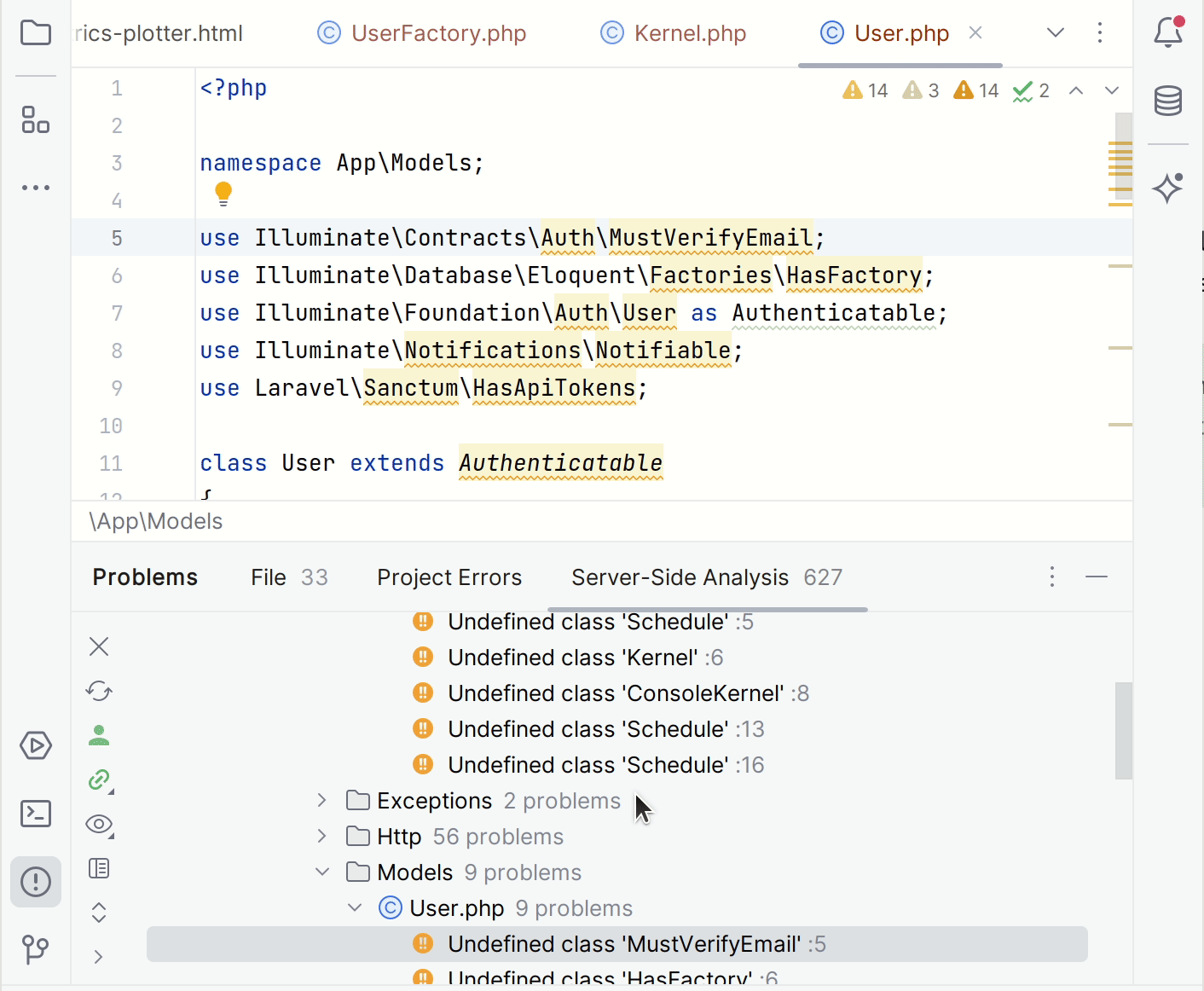Open the Project Errors tab
The height and width of the screenshot is (991, 1204).
pos(449,577)
